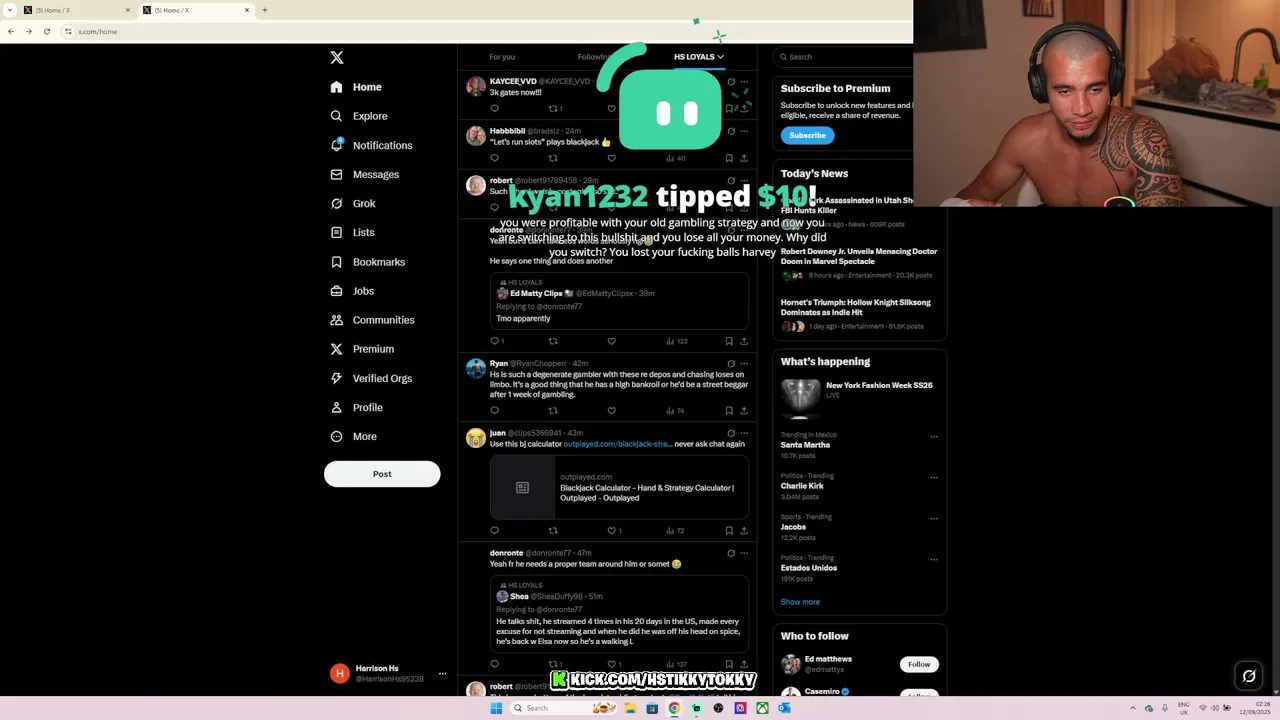
Task: Open the picture-in-picture icon at bottom right
Action: point(1249,676)
